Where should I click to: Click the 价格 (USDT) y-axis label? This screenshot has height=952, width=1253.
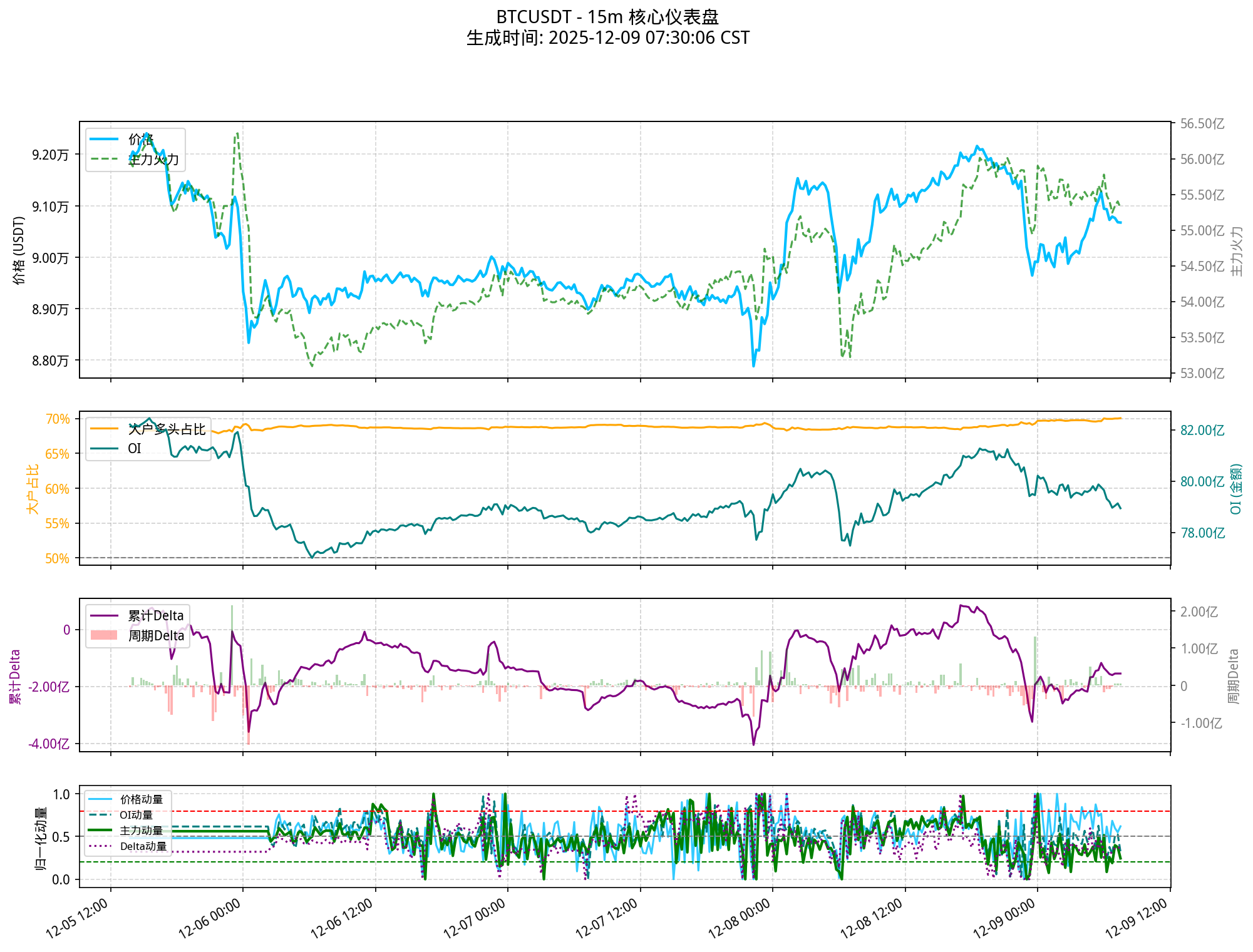[x=19, y=250]
